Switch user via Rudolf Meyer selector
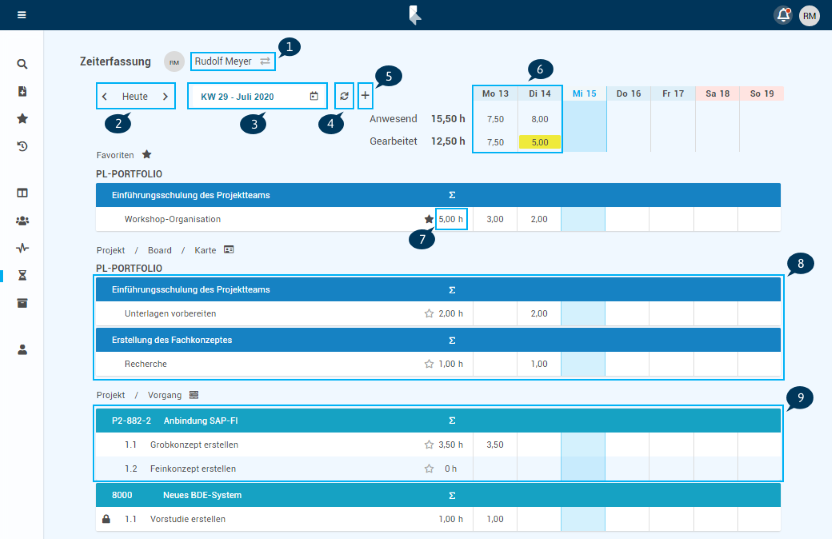 click(232, 61)
